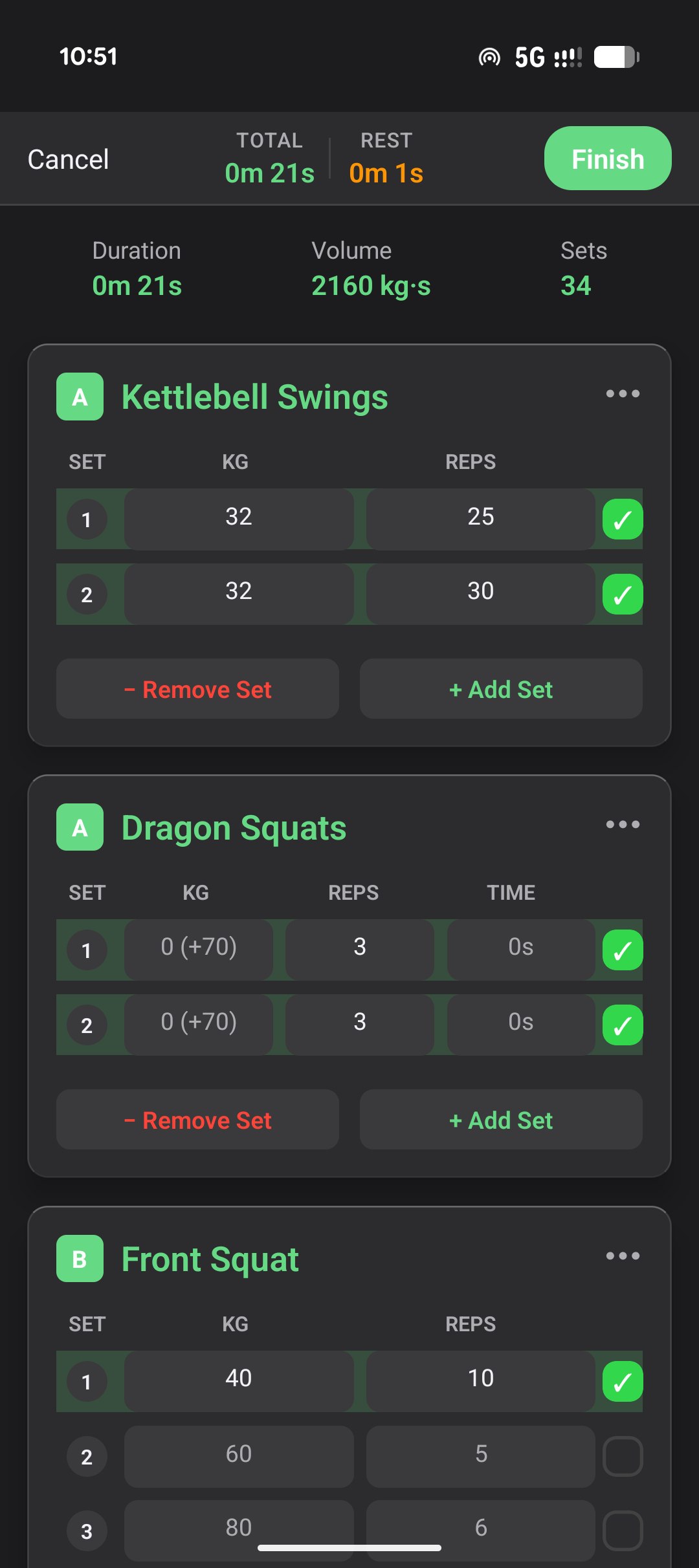
Task: Open the Dragon Squats options menu
Action: pyautogui.click(x=623, y=823)
